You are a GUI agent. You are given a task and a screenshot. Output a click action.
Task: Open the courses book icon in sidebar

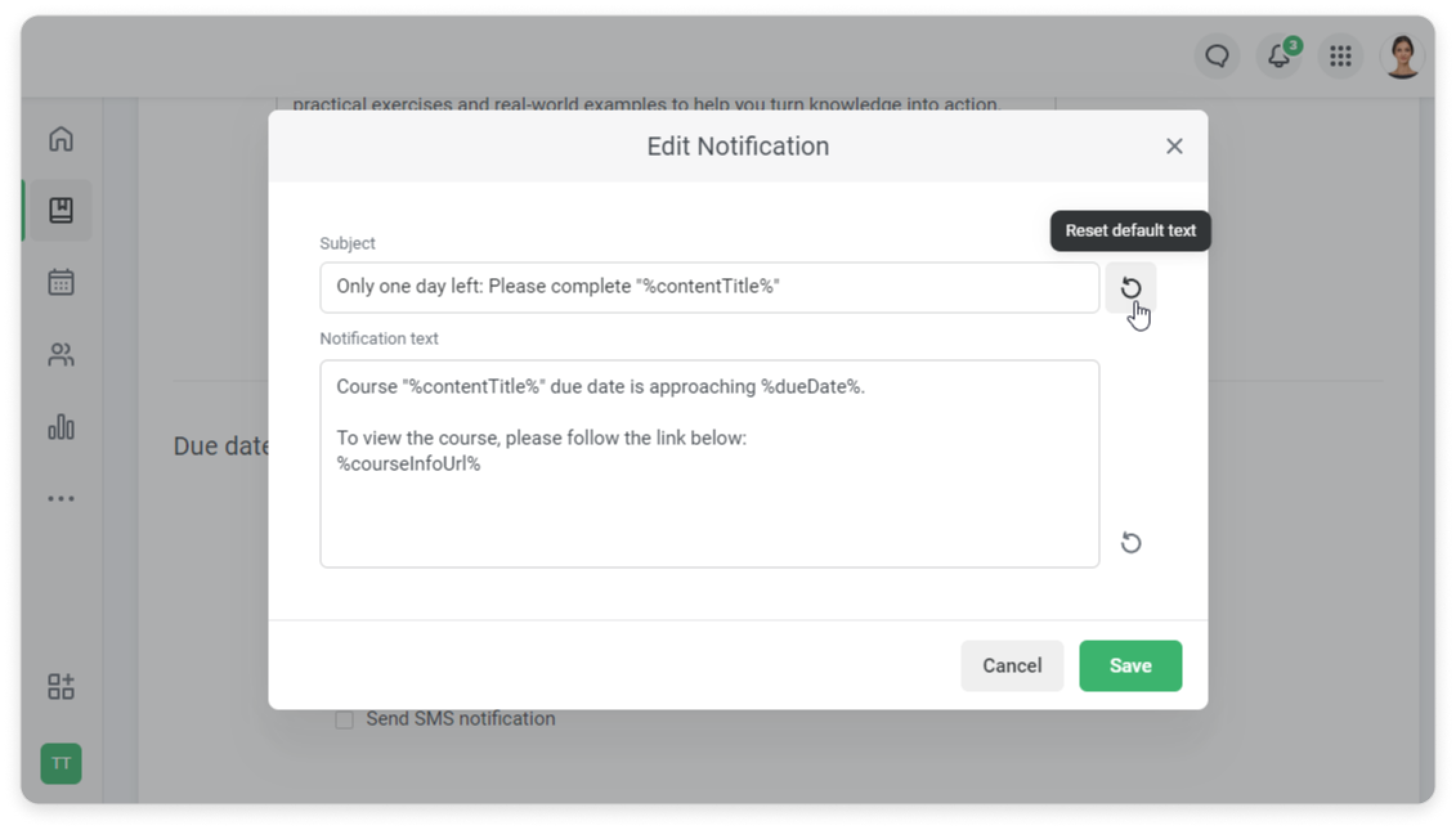tap(61, 210)
